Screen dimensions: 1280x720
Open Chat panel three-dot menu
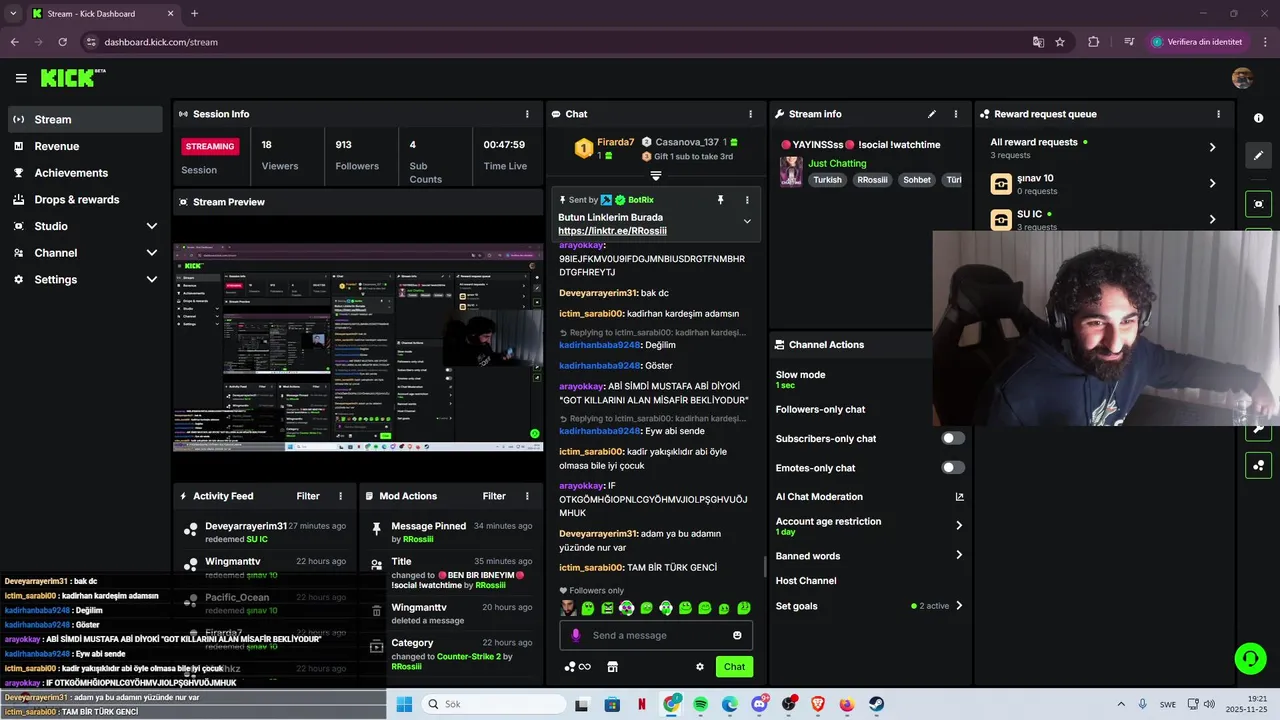tap(750, 114)
